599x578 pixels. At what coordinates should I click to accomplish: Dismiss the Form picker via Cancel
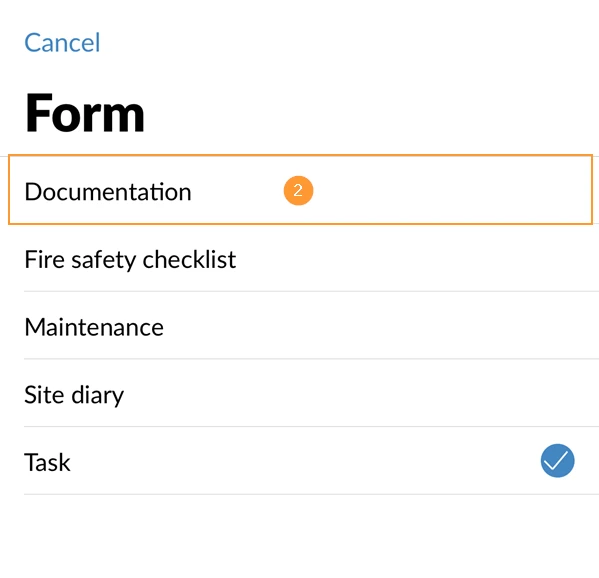coord(62,42)
